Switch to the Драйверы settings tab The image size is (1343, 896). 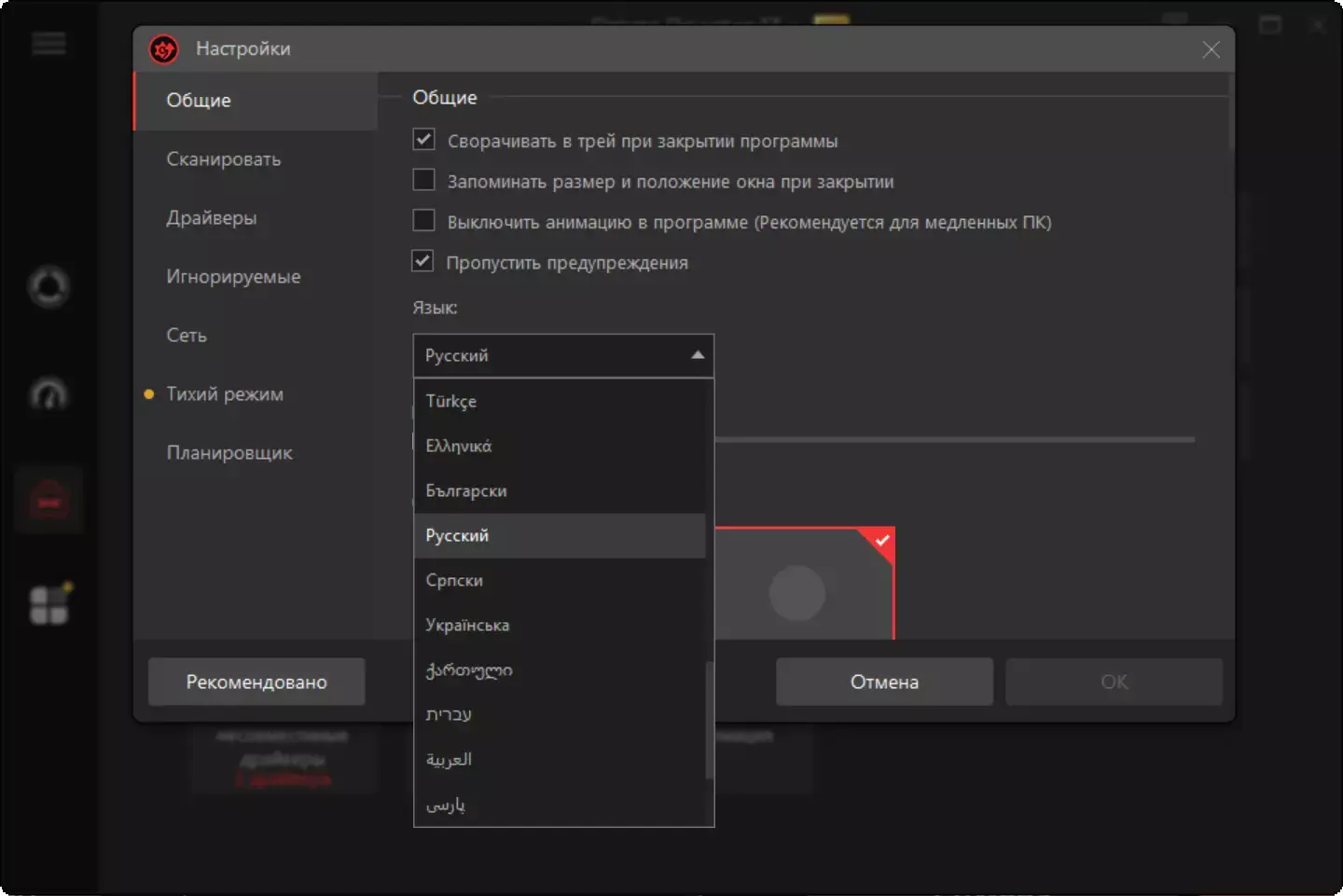click(x=212, y=218)
